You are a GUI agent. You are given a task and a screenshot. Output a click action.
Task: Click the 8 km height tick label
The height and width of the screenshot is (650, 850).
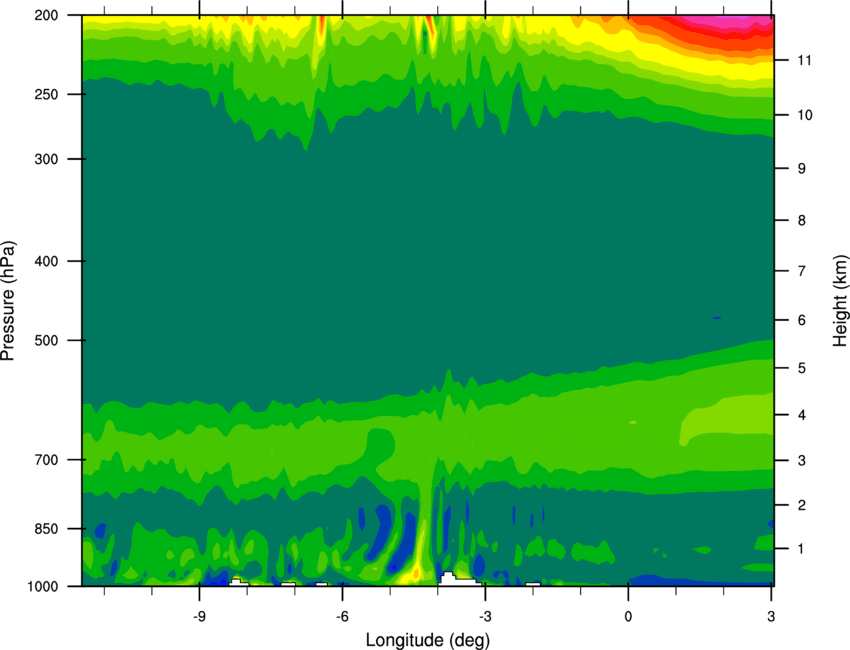tap(802, 221)
